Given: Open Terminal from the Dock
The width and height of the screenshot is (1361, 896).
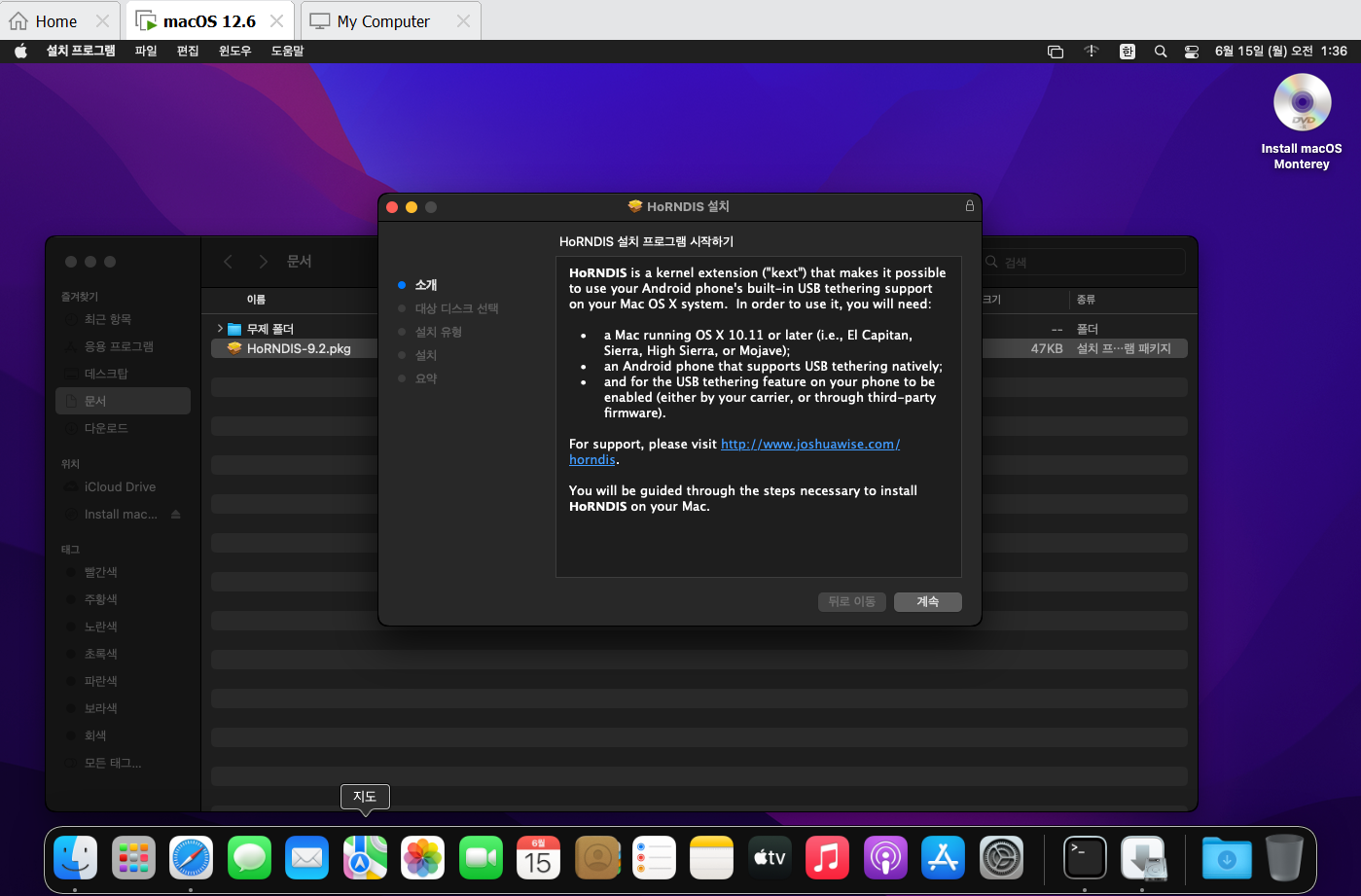Looking at the screenshot, I should 1085,858.
